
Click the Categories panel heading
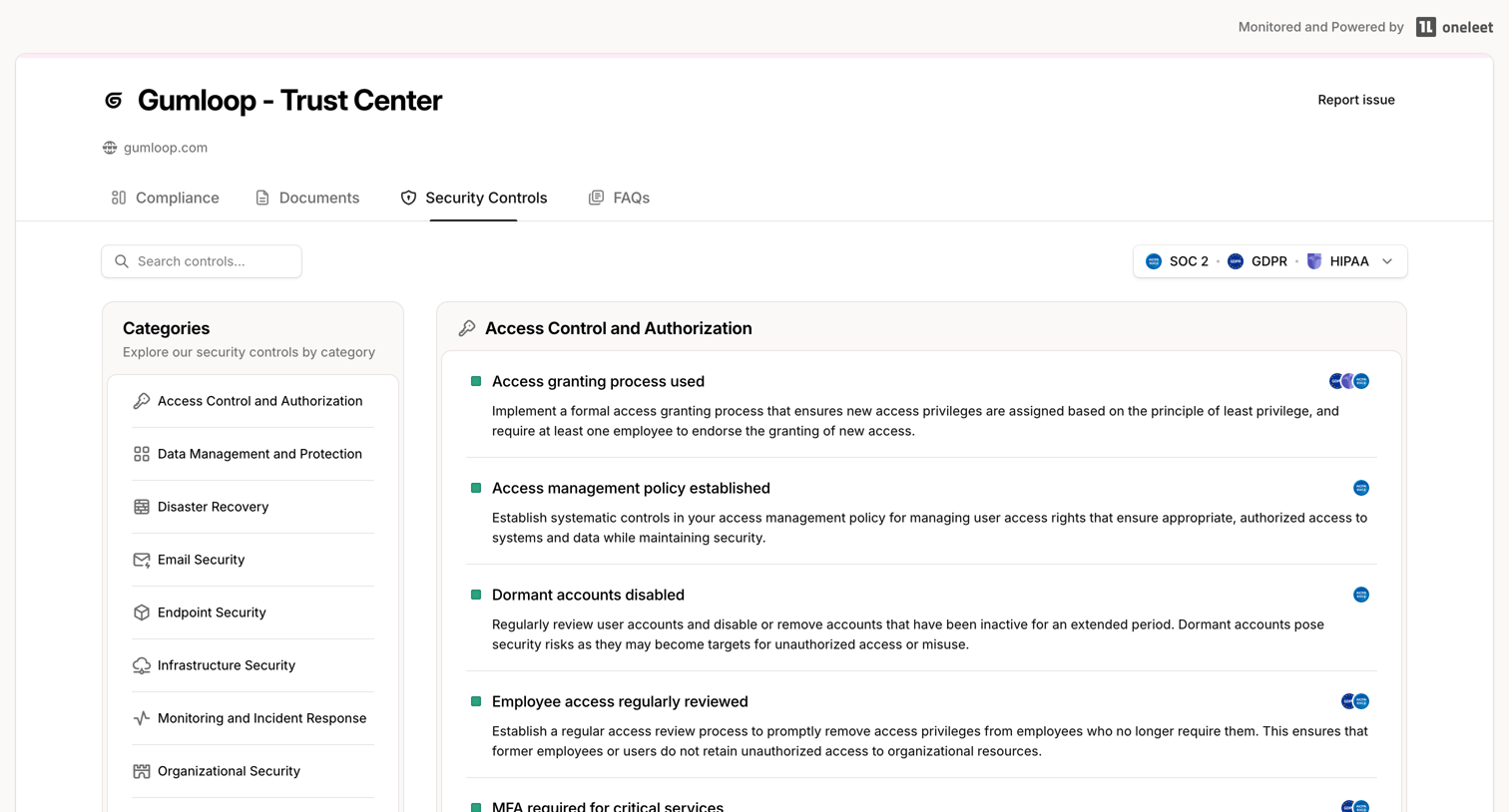point(166,328)
